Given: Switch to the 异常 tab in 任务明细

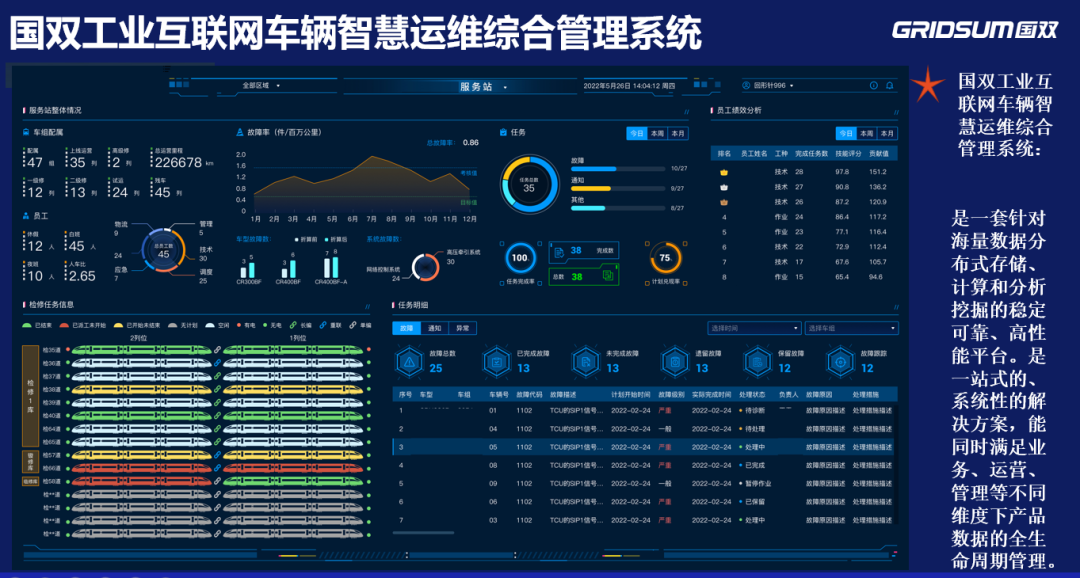Looking at the screenshot, I should tap(462, 329).
